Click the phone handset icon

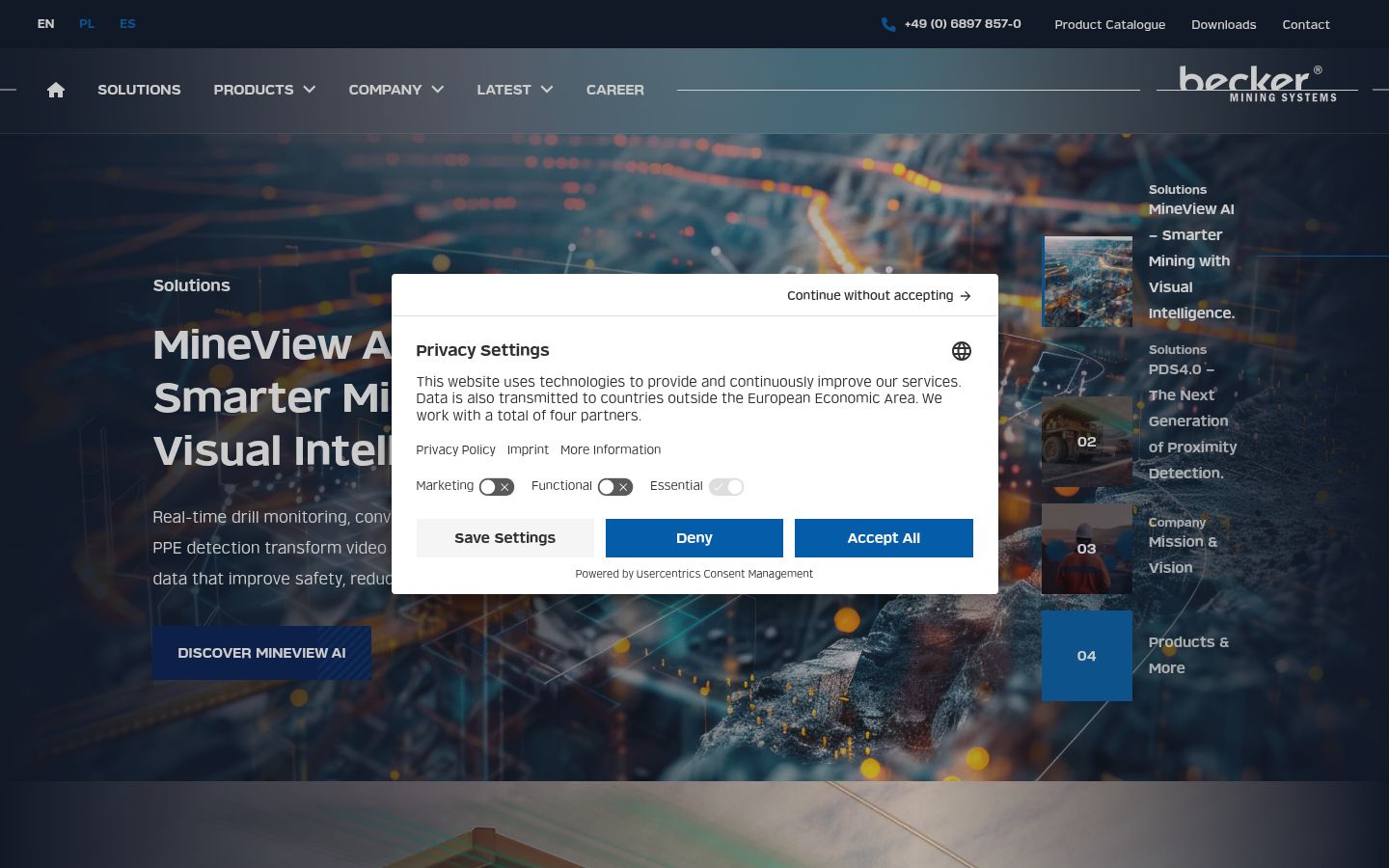click(888, 24)
